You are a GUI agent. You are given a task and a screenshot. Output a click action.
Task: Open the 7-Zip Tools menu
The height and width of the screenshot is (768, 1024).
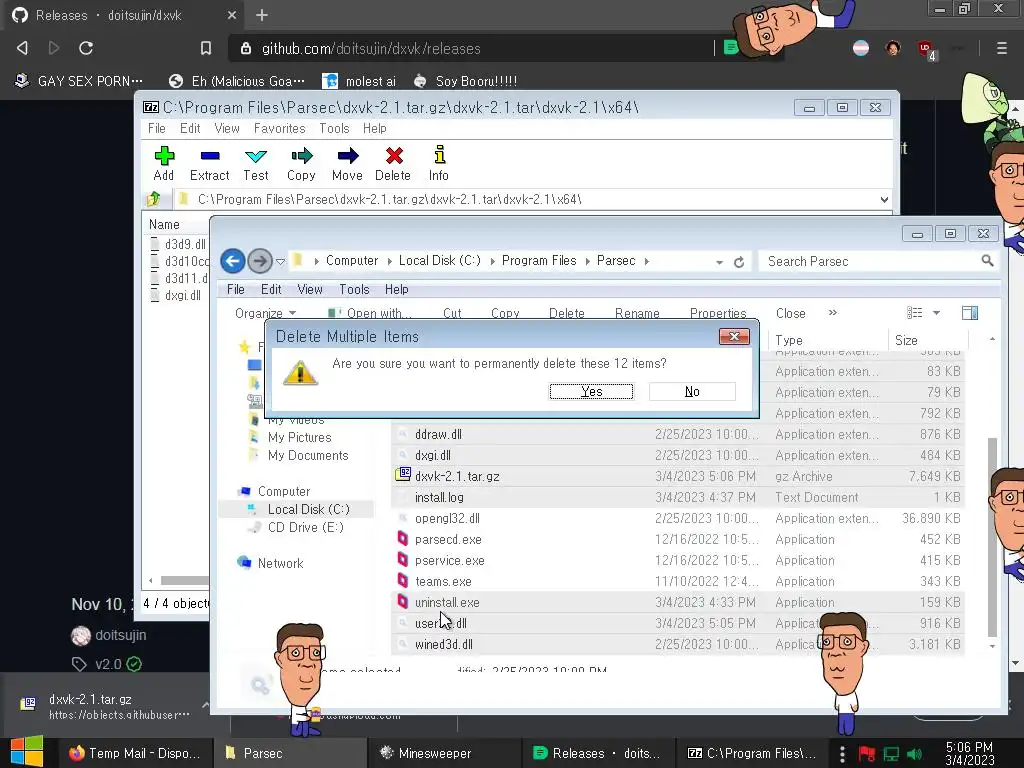click(334, 129)
